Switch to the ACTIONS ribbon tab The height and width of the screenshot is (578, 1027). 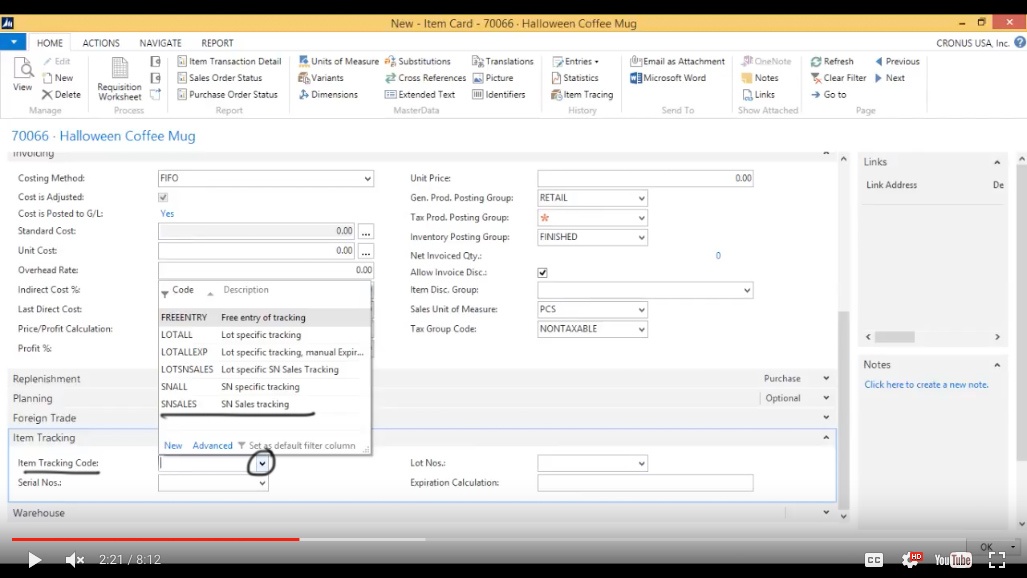tap(101, 43)
